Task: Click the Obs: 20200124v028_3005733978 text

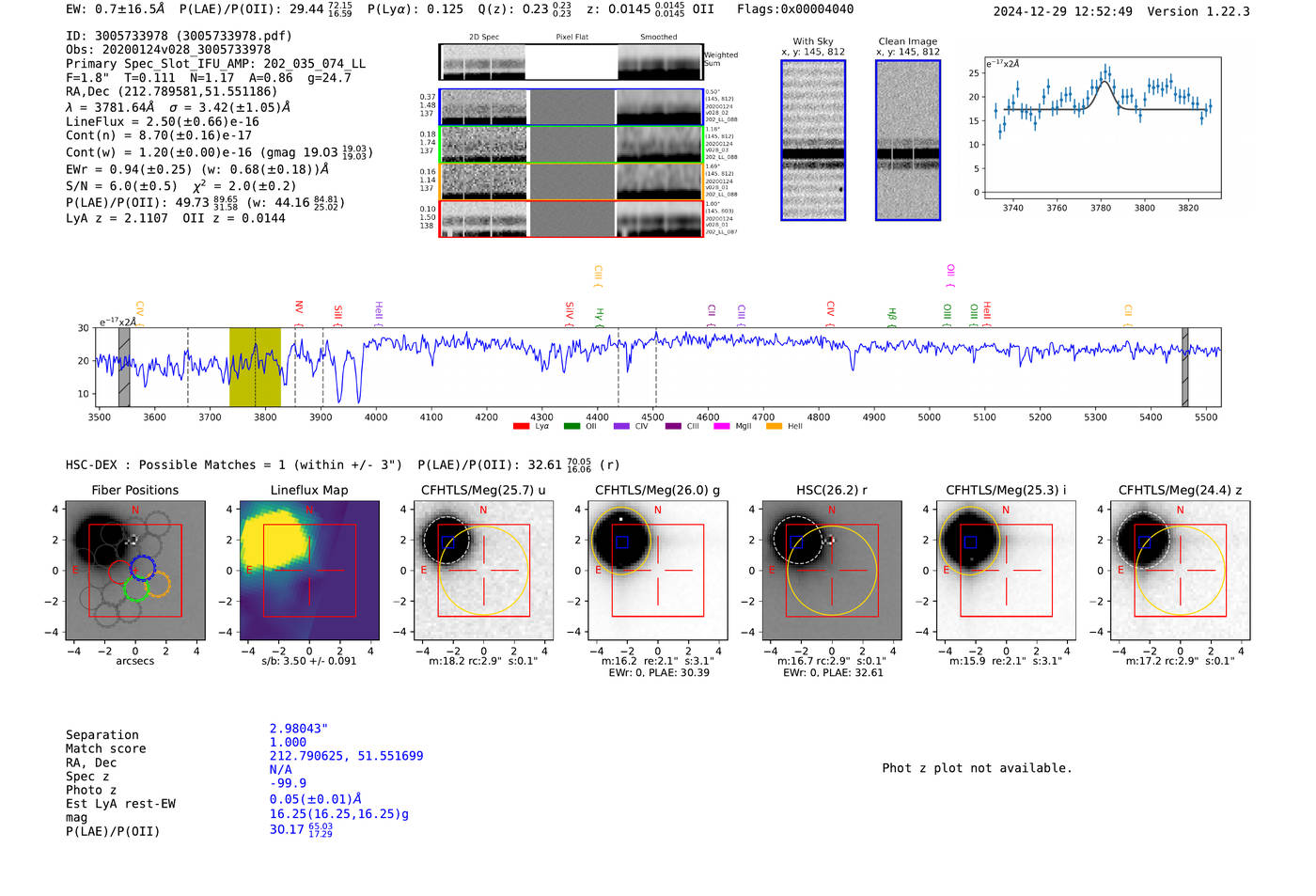Action: tap(168, 50)
